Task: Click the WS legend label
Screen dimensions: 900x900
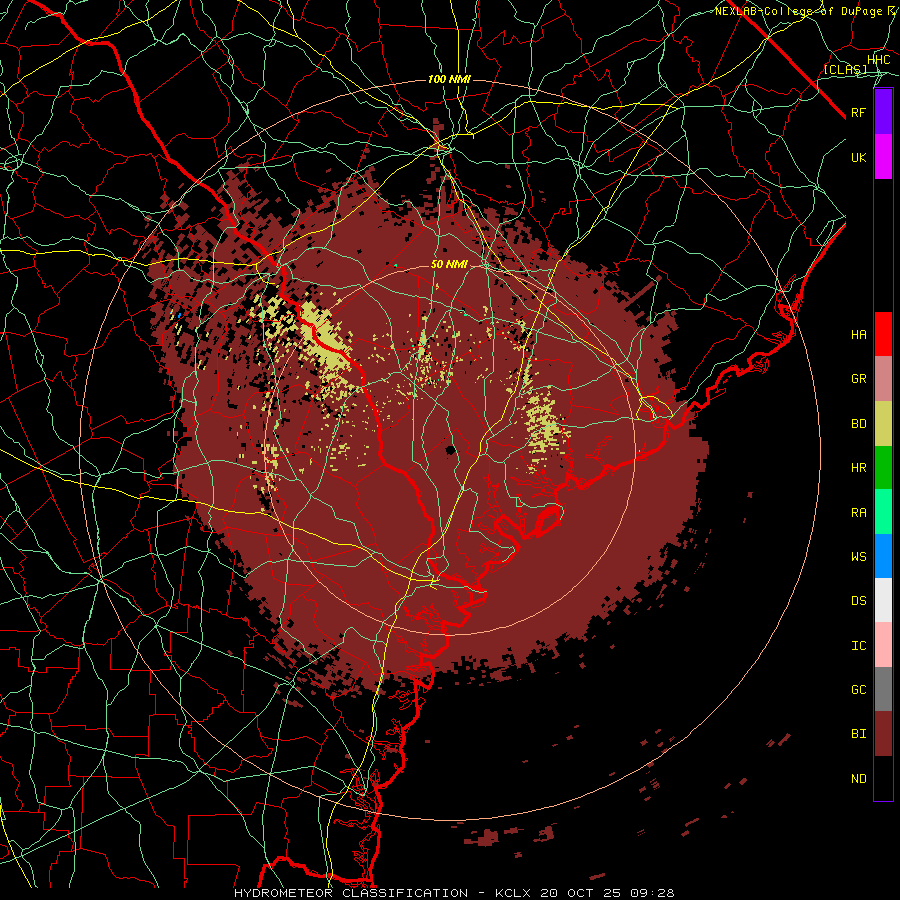Action: click(859, 557)
